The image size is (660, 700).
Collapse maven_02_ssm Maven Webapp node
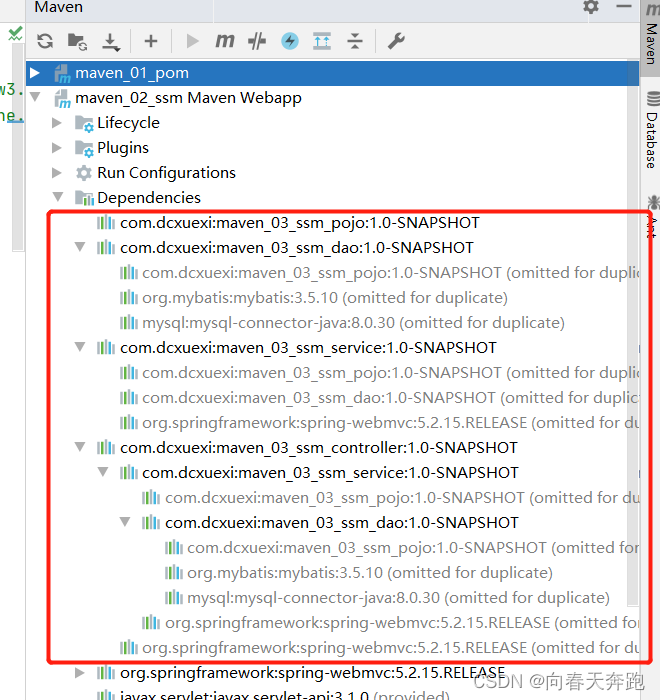pos(35,96)
